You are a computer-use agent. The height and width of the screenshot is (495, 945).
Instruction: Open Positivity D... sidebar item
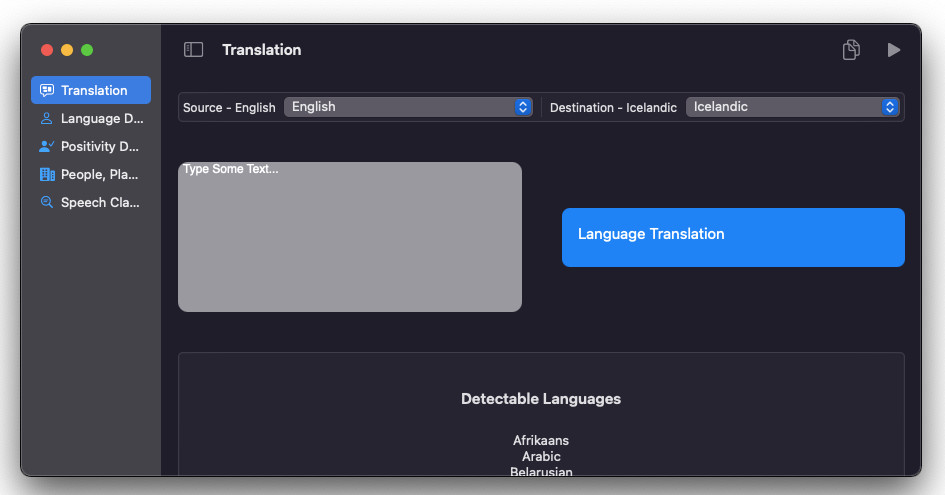point(91,146)
